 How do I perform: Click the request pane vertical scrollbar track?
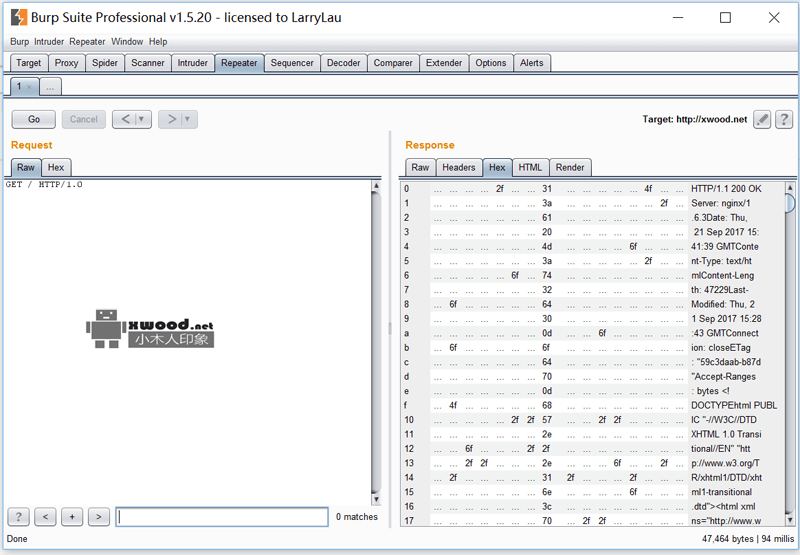coord(376,343)
